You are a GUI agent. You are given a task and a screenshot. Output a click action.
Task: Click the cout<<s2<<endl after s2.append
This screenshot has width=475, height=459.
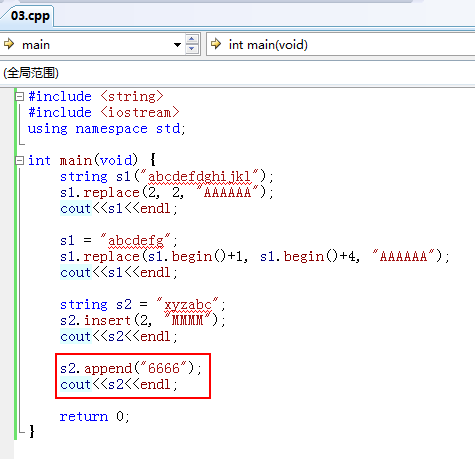tap(119, 385)
